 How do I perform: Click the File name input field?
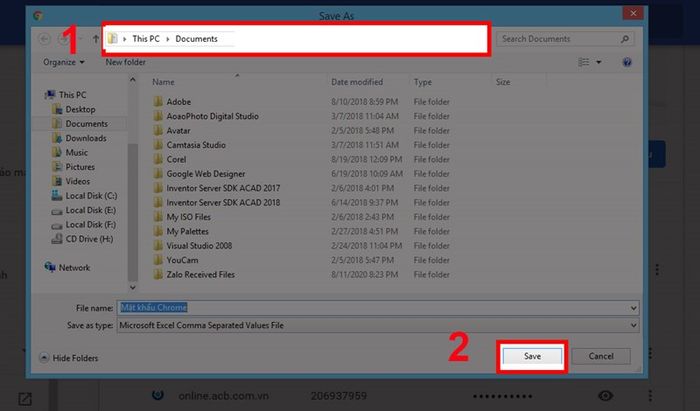click(x=378, y=308)
